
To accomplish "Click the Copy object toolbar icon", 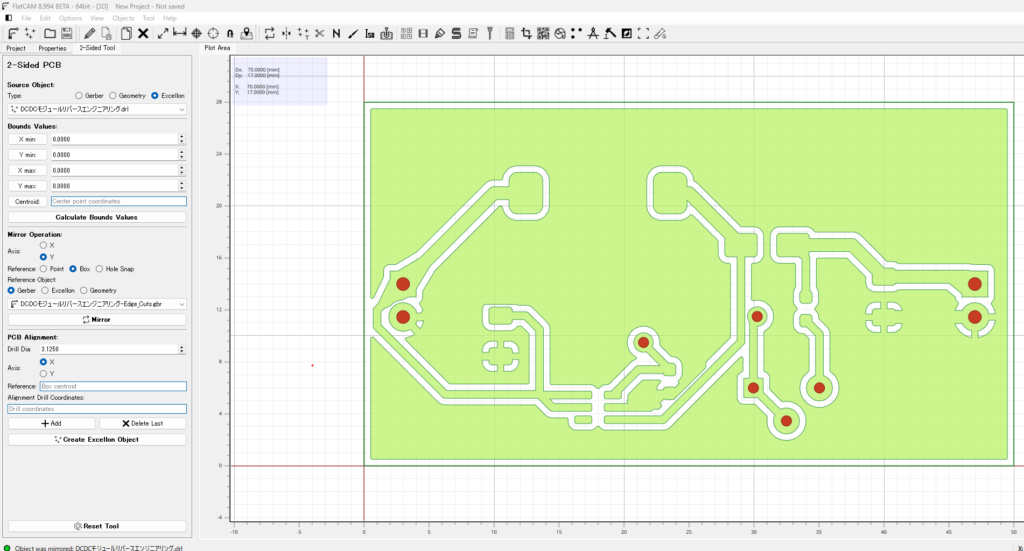I will coord(126,33).
